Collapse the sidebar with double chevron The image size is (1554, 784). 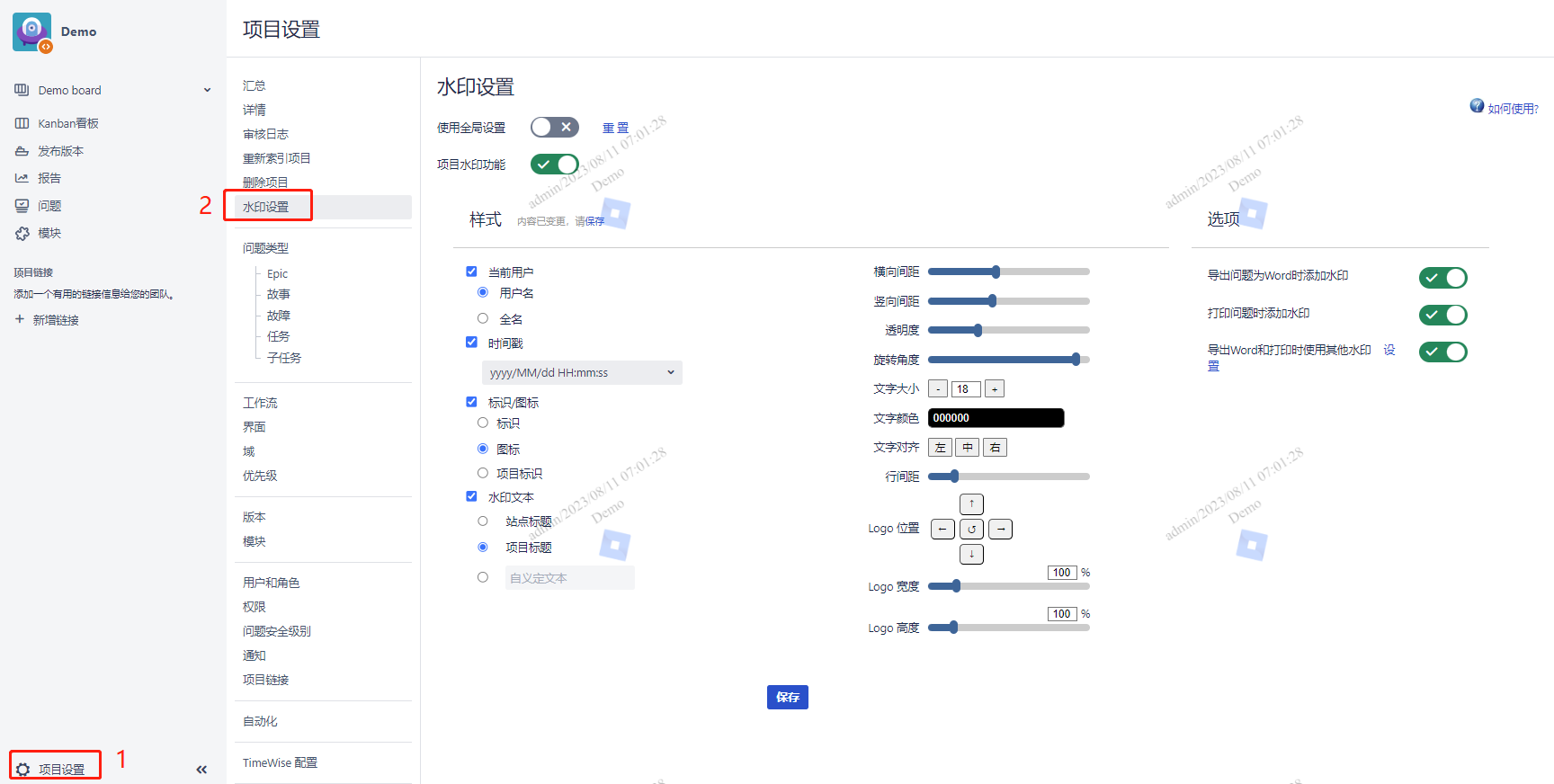point(201,770)
